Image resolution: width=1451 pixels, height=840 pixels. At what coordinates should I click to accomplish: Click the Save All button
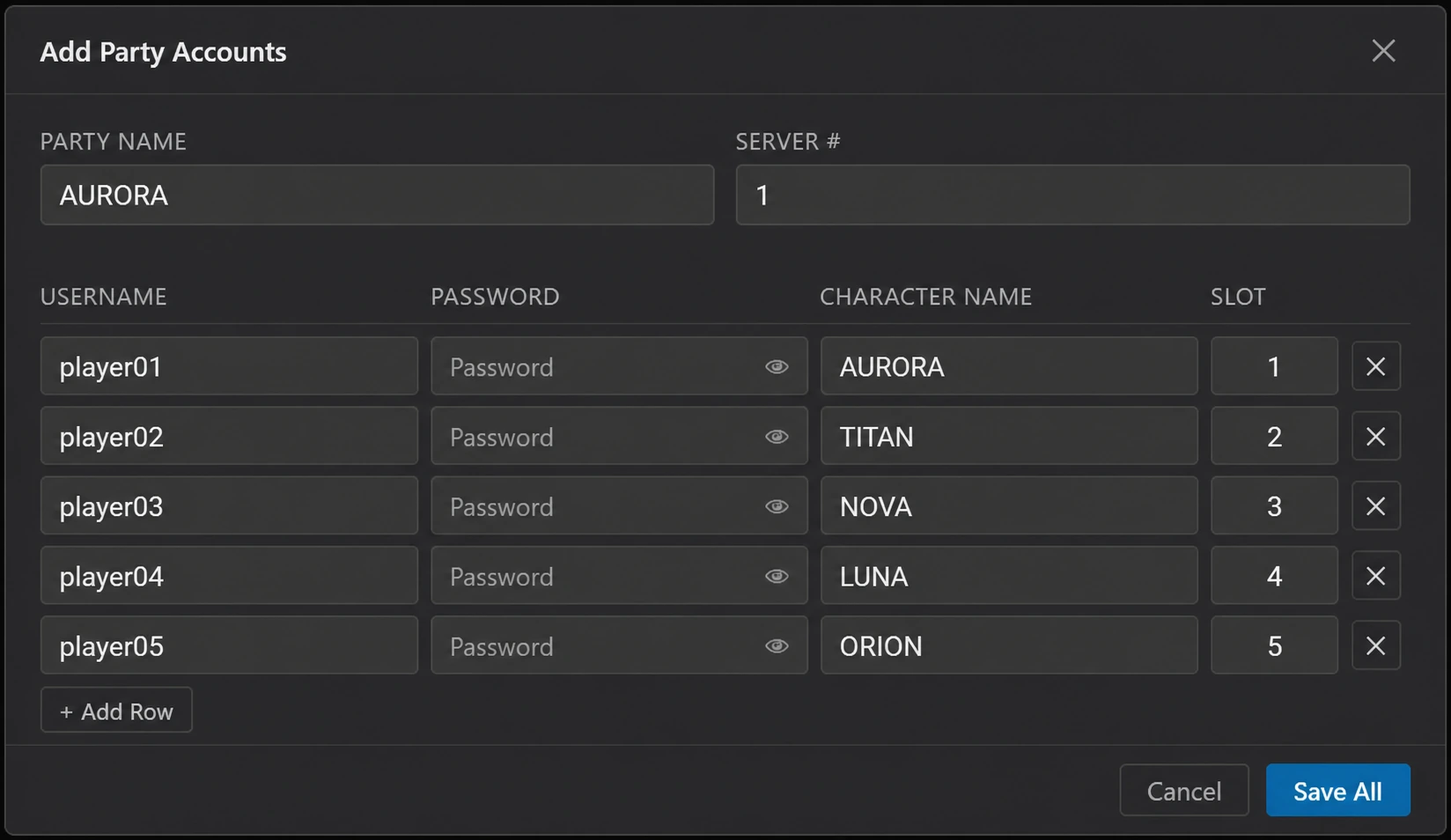[x=1337, y=790]
